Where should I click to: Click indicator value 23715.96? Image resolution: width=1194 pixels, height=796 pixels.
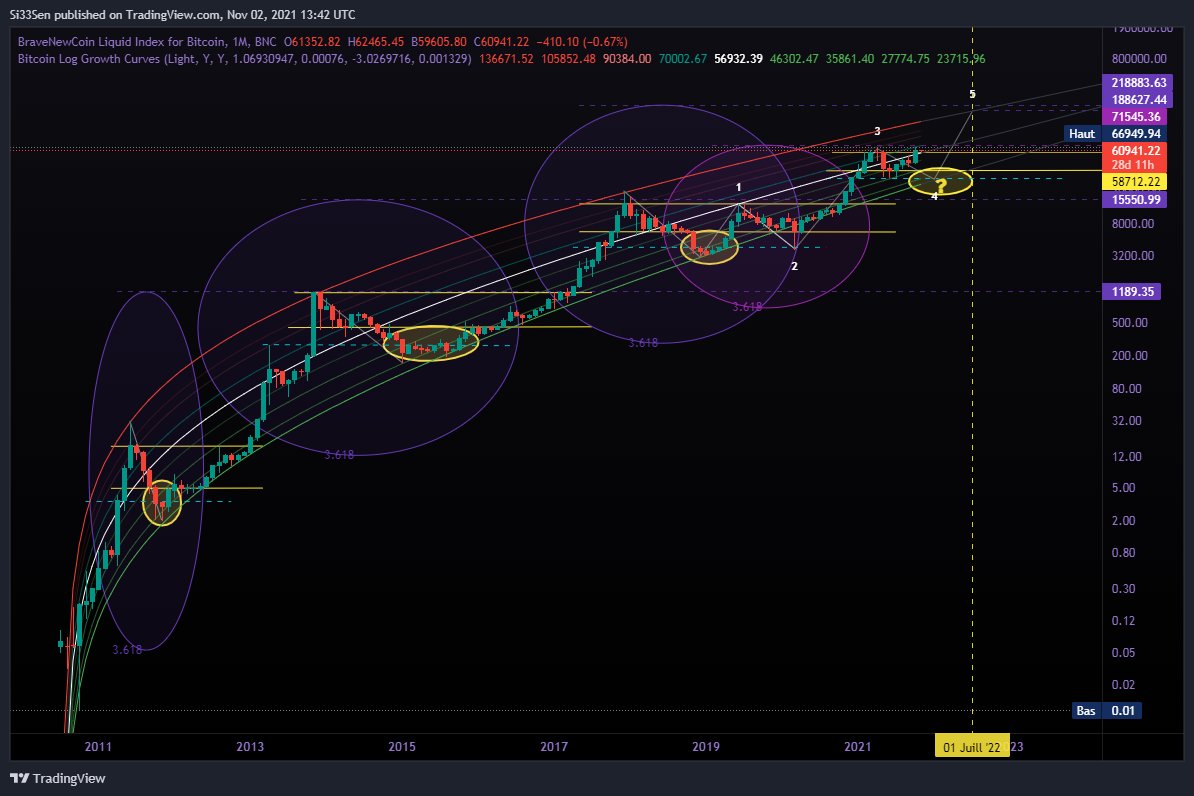961,59
